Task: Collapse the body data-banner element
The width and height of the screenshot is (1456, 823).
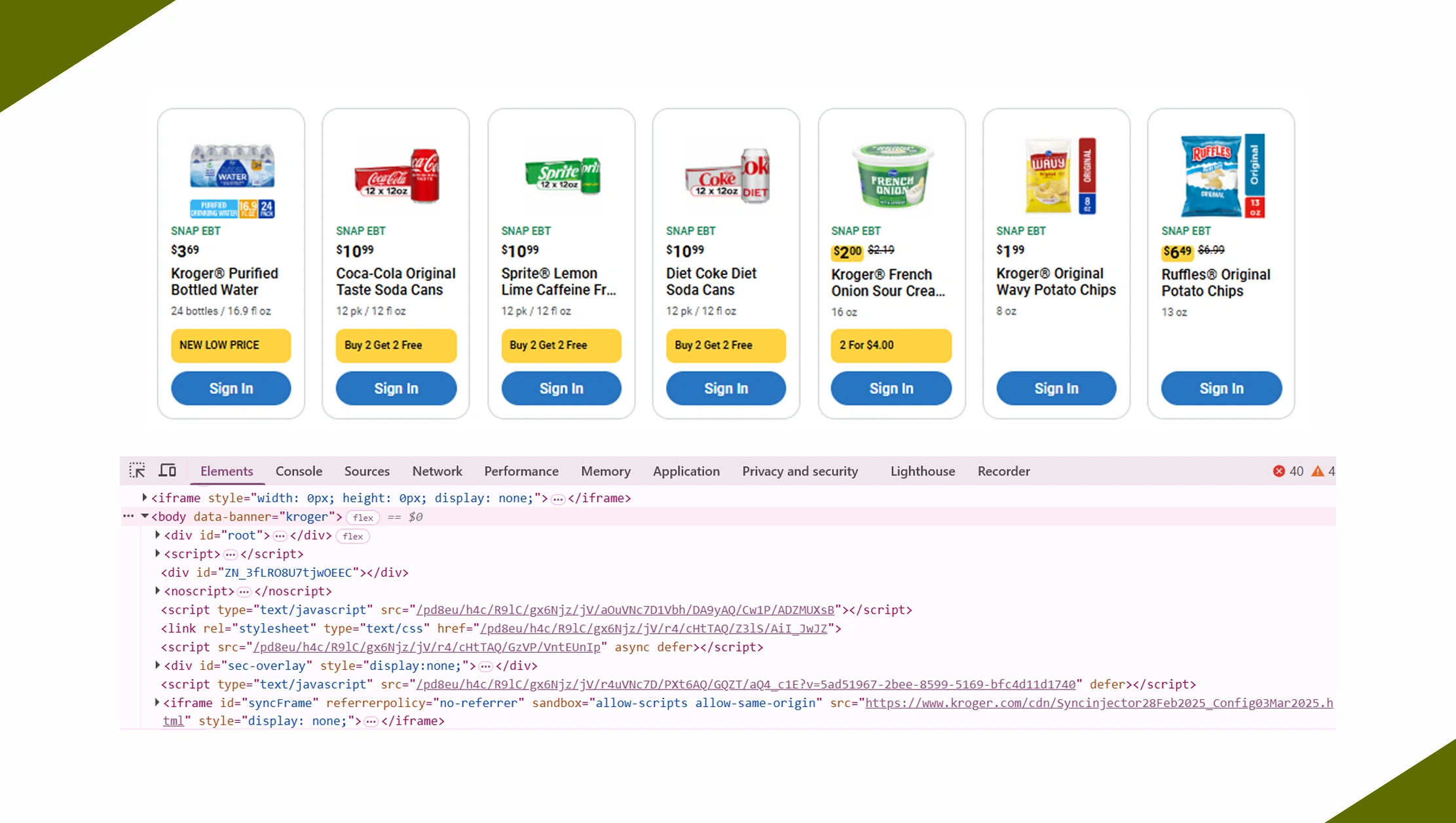Action: click(x=145, y=517)
